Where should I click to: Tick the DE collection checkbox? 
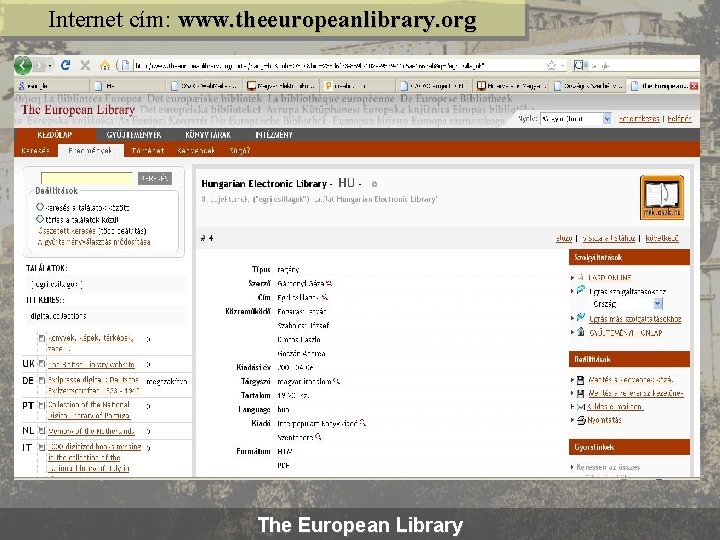[x=42, y=380]
